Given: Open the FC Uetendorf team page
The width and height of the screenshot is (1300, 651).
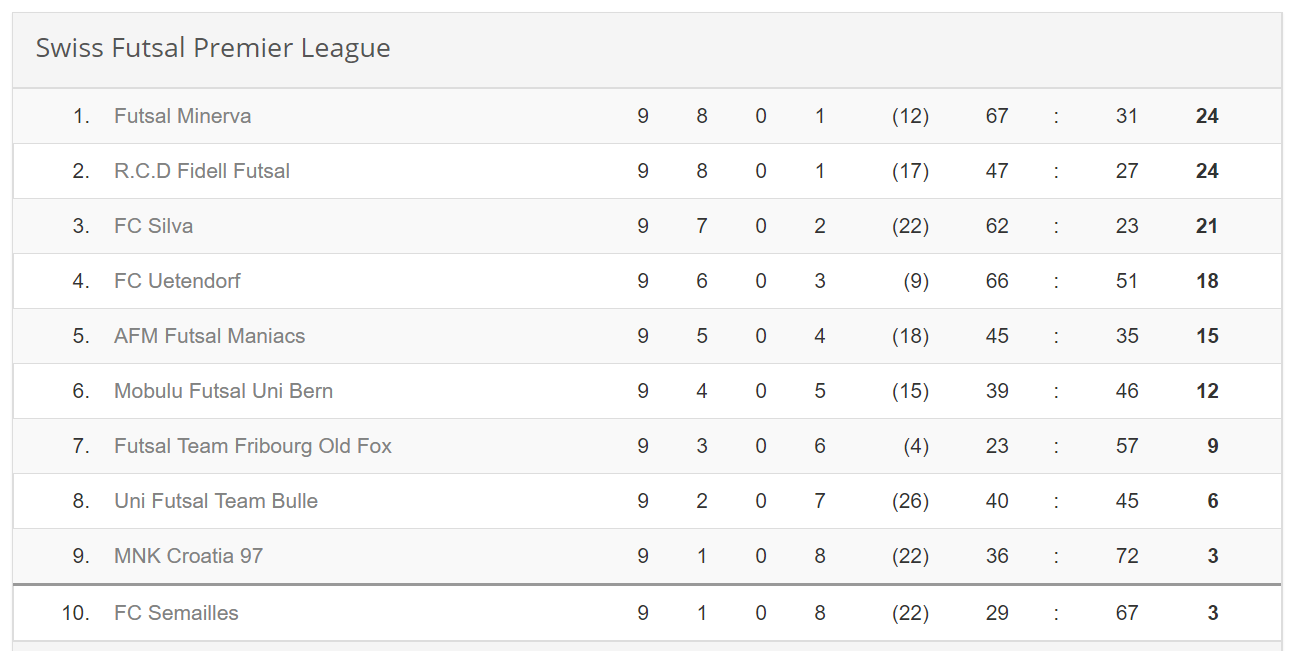Looking at the screenshot, I should (177, 281).
